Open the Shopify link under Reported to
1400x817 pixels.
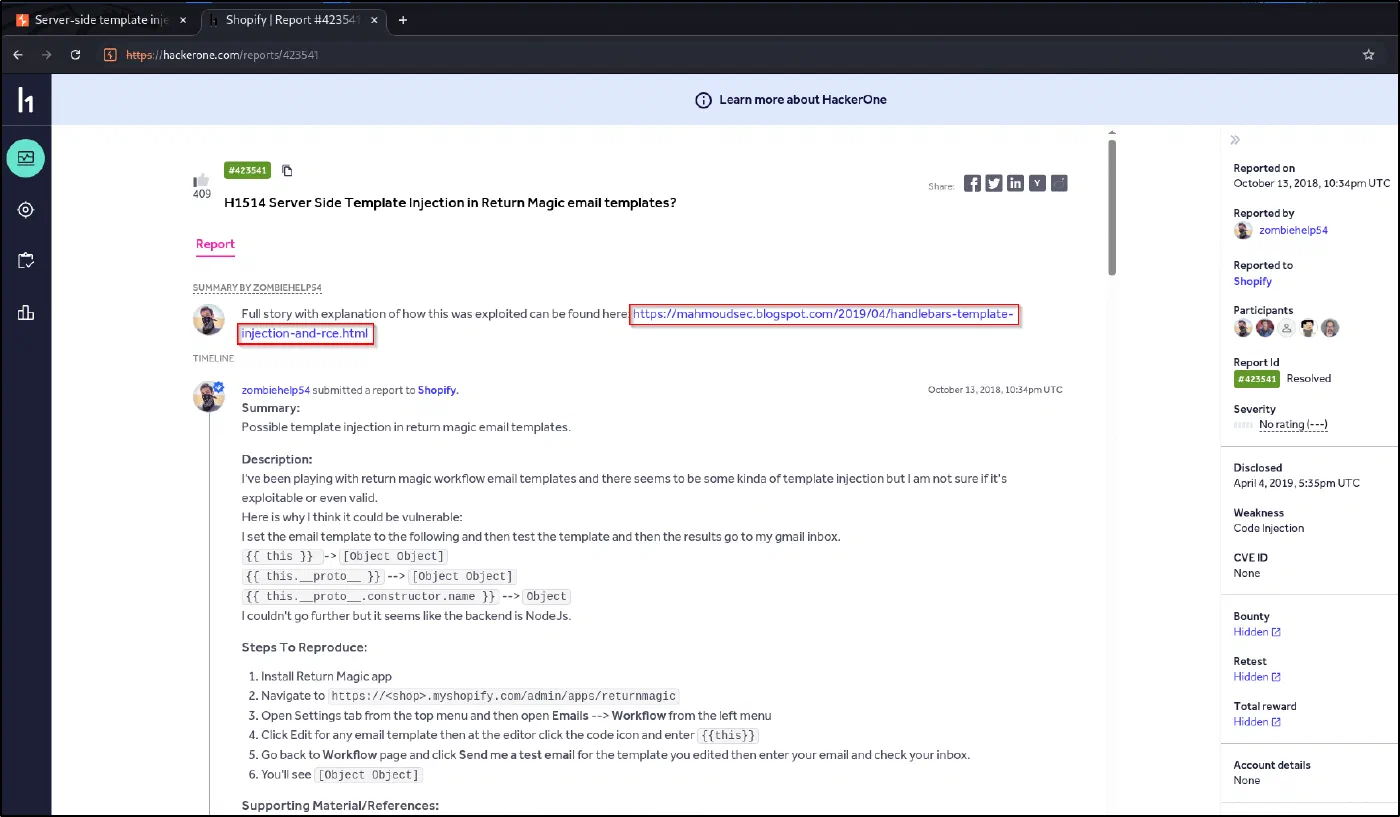pyautogui.click(x=1253, y=282)
